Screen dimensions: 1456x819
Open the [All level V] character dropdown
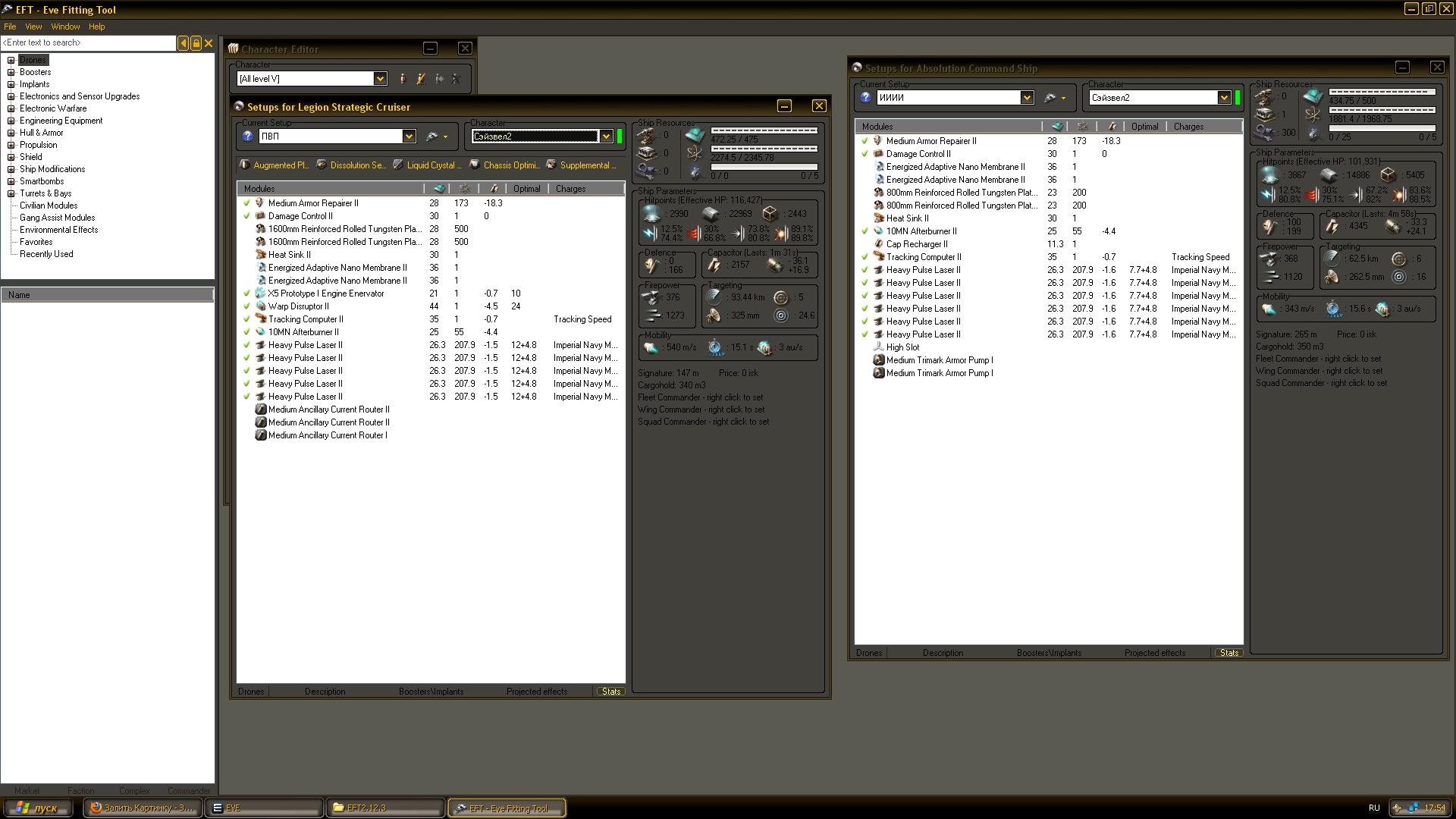coord(380,79)
